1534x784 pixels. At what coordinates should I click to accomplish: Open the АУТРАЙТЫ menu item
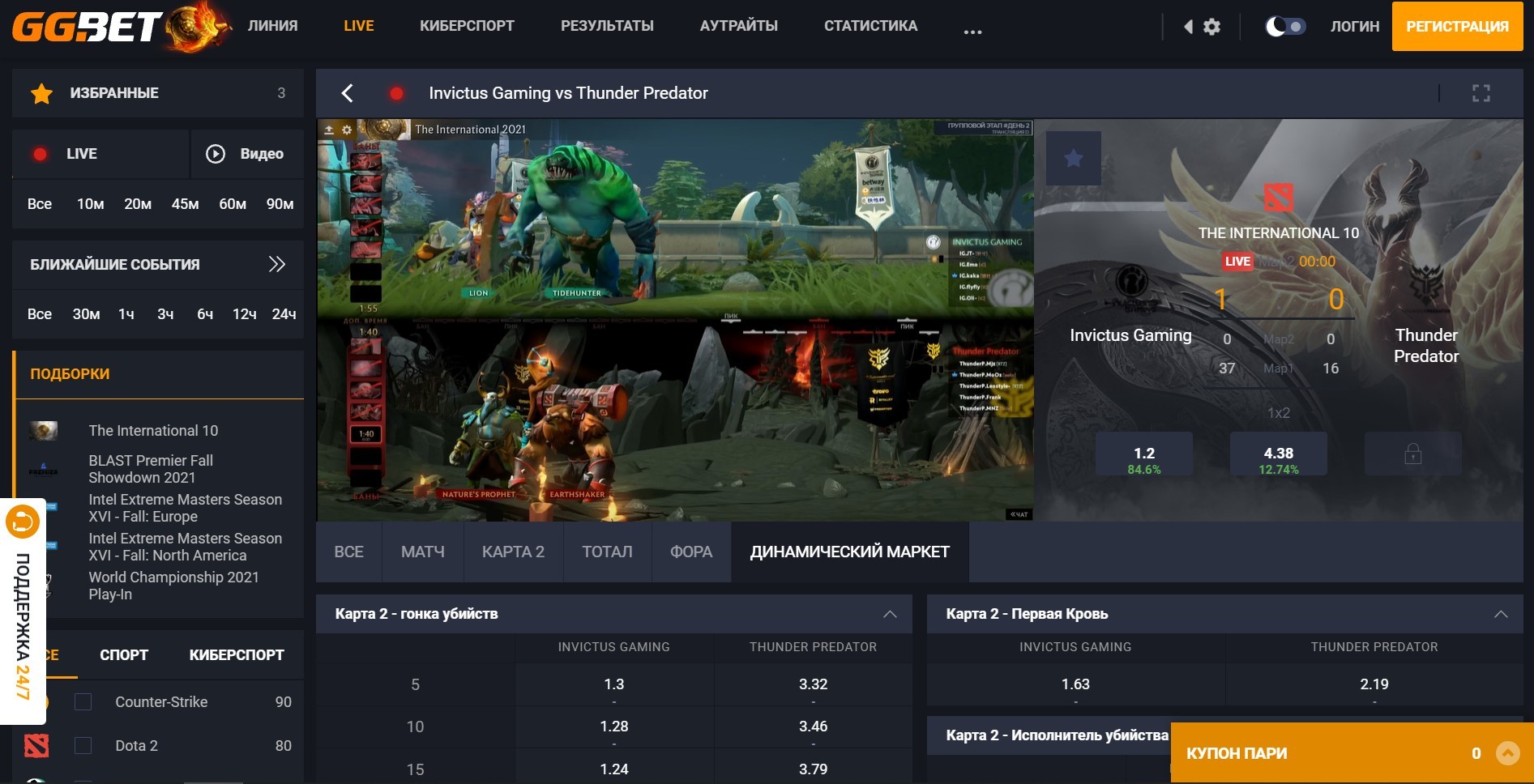(738, 26)
